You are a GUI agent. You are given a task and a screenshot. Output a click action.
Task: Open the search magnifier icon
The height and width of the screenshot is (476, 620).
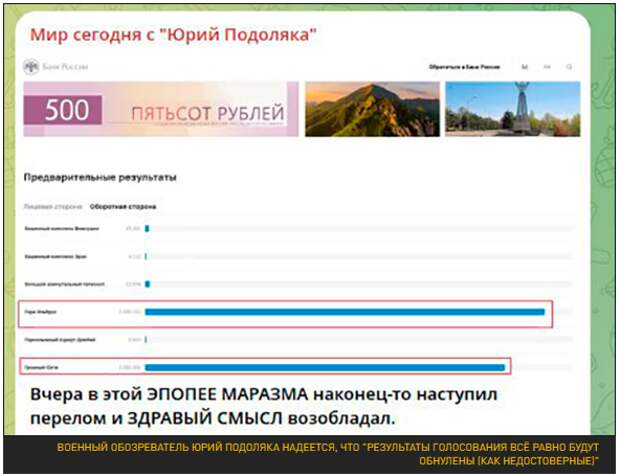(569, 67)
